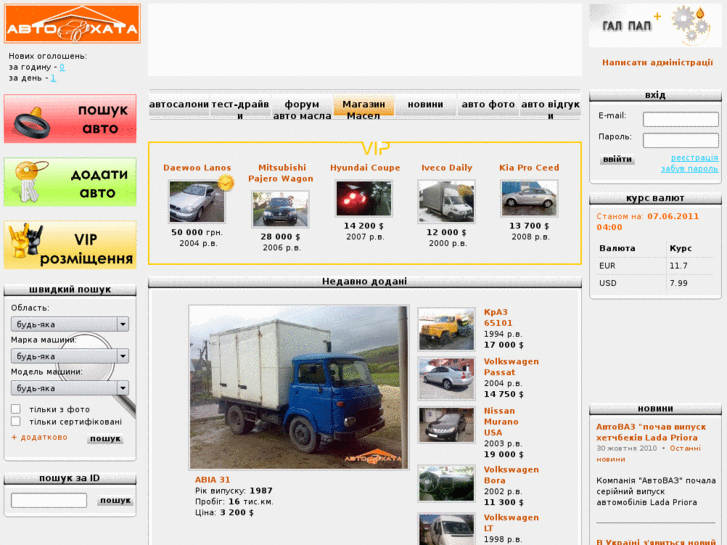Focus the E-mail input field
Screen dimensions: 727x545
(681, 119)
